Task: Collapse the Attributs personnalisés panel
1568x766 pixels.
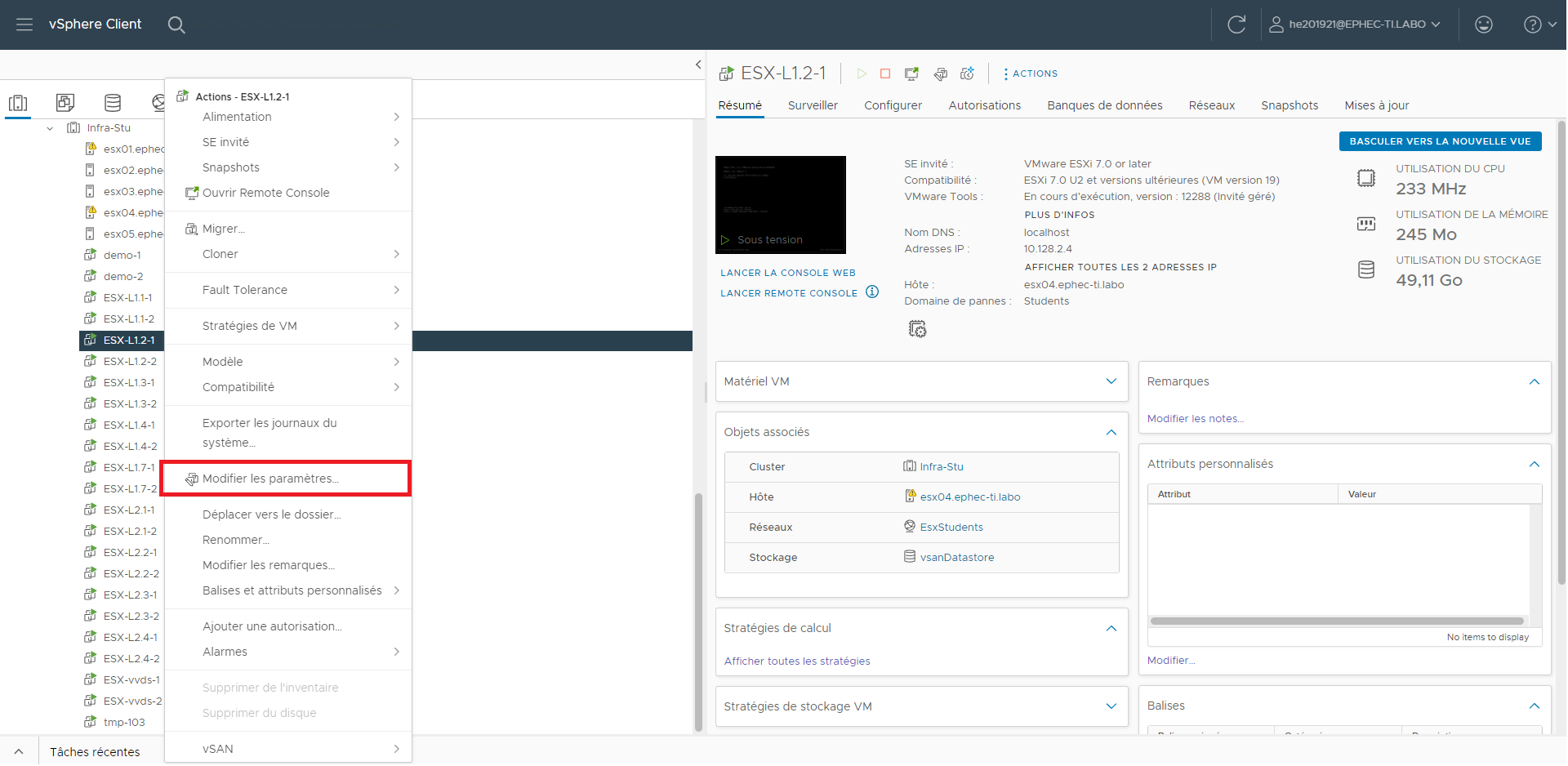Action: coord(1535,464)
